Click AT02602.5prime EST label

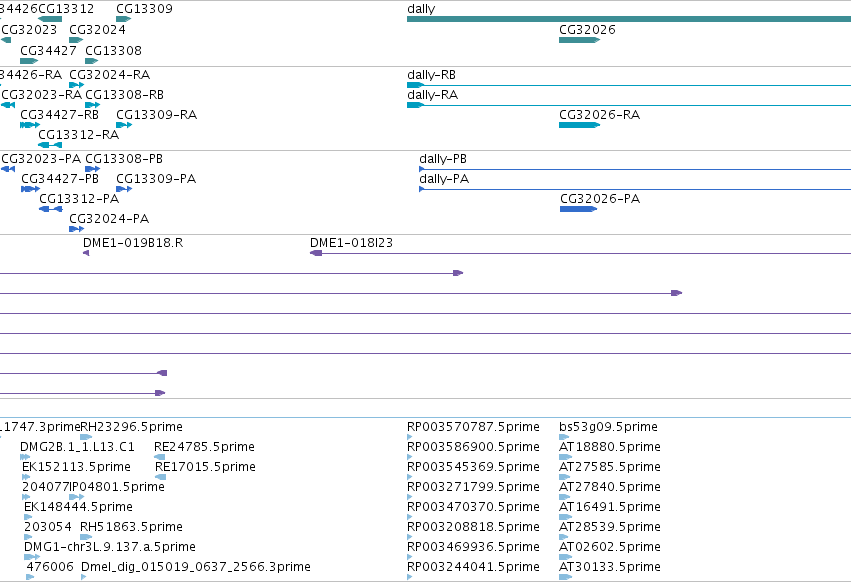[x=610, y=547]
